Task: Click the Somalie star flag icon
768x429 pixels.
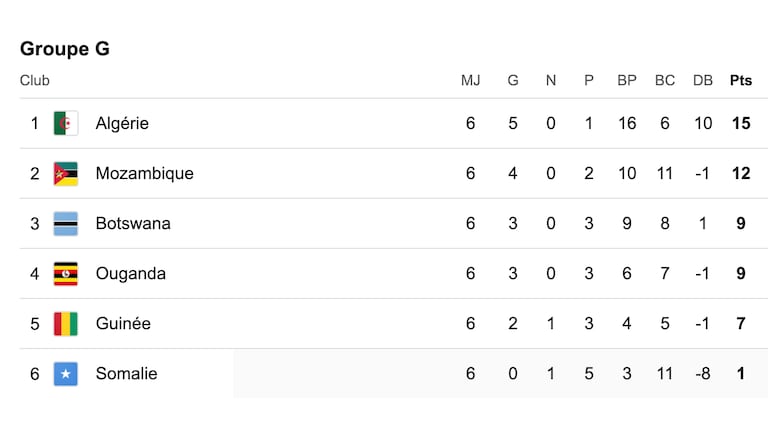Action: point(66,374)
